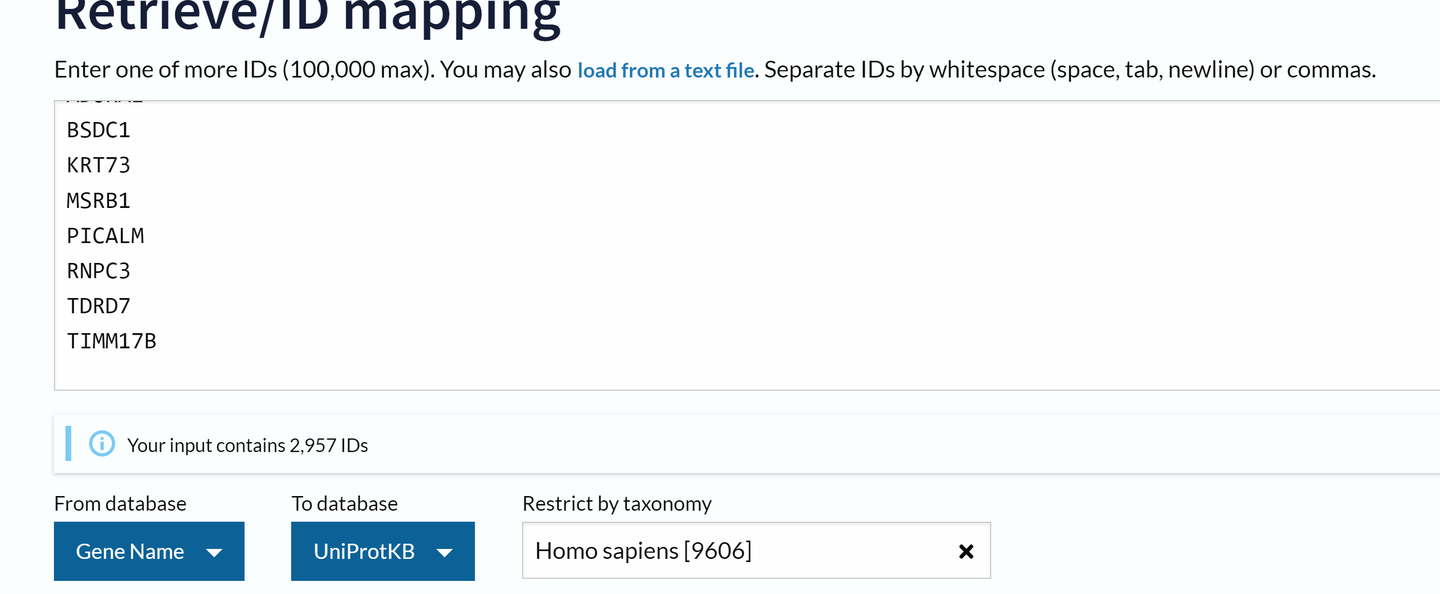
Task: Place cursor on the BSDC1 line
Action: tap(99, 130)
